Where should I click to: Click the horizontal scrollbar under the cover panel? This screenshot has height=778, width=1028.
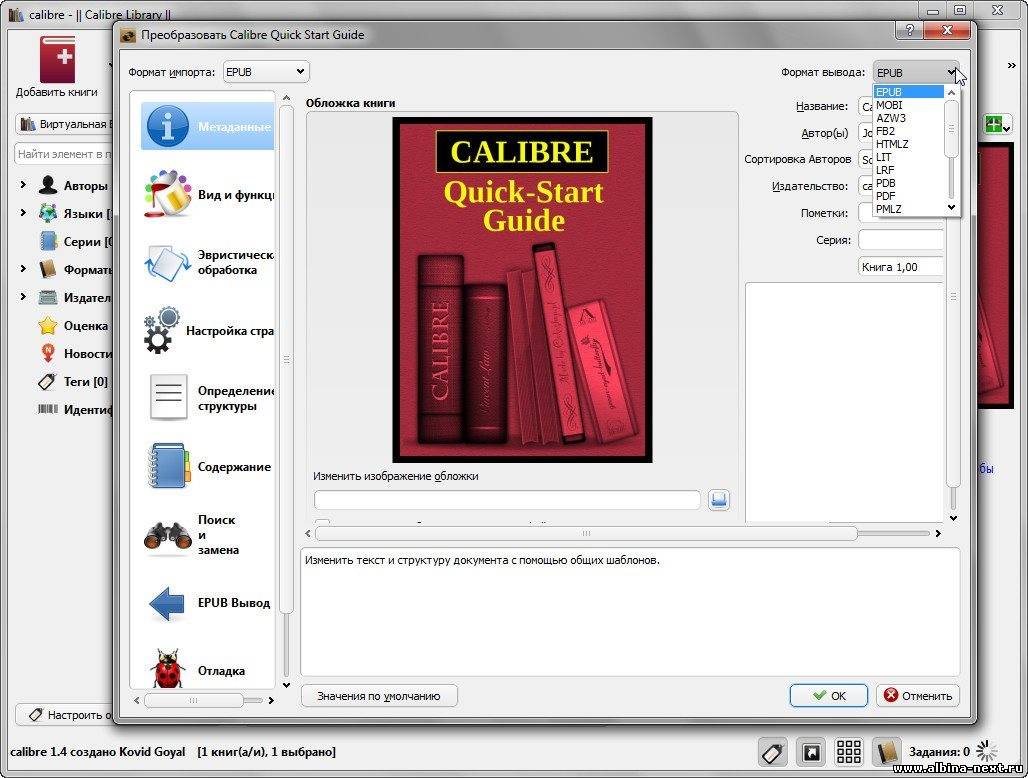pos(586,534)
